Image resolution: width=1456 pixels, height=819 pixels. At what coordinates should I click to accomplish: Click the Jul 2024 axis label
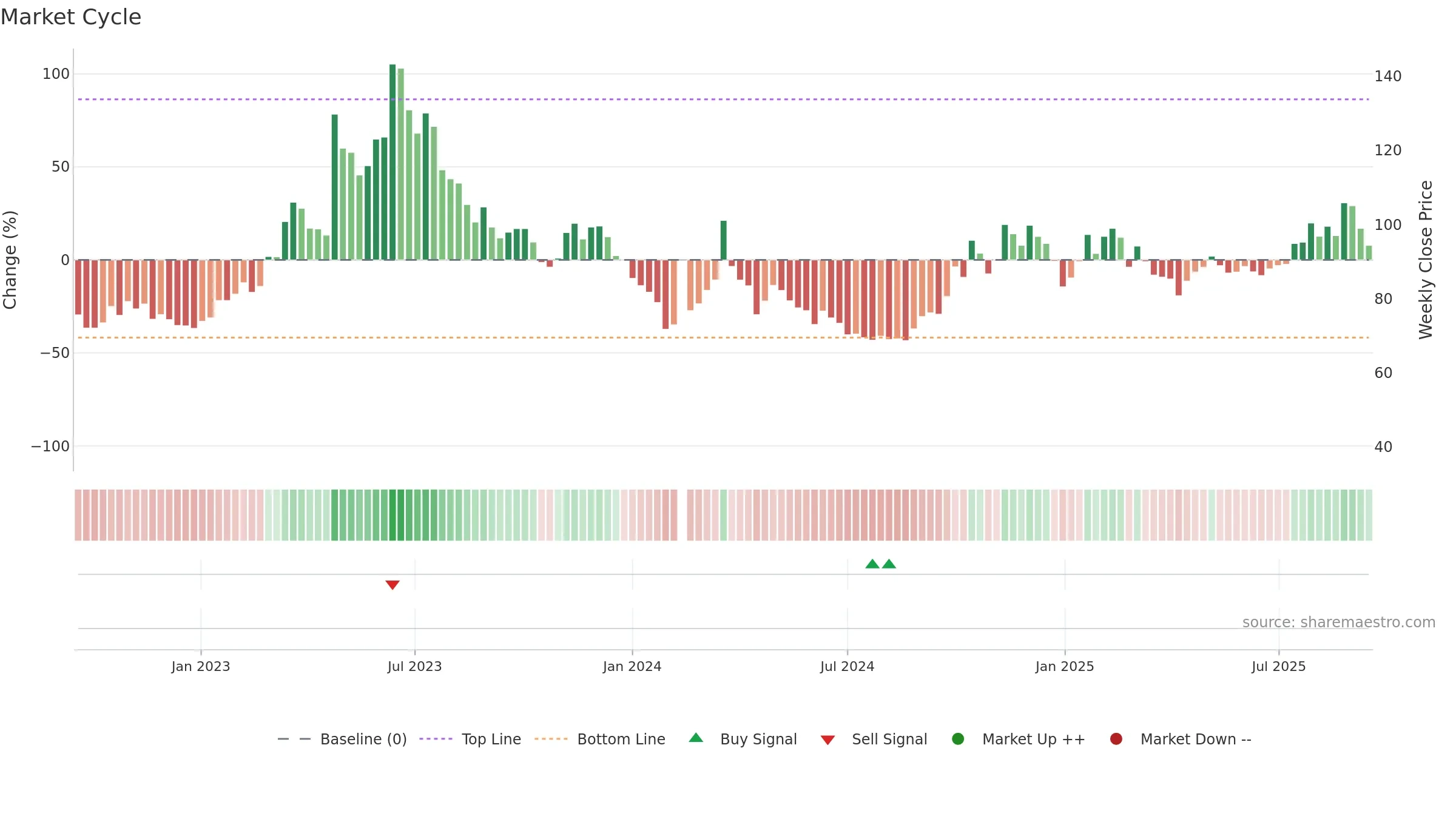848,666
